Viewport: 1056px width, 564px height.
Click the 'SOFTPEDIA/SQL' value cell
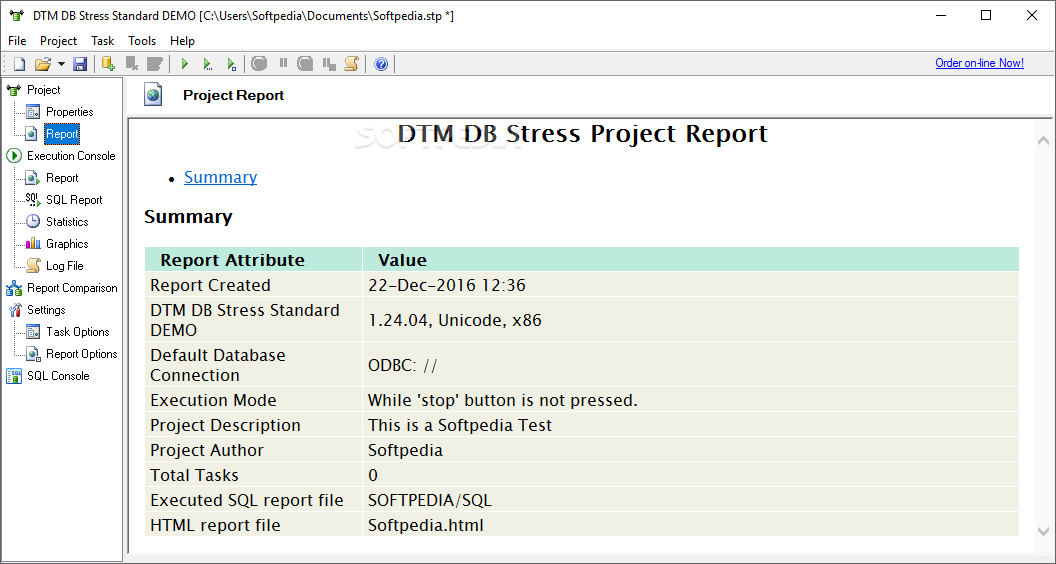click(x=691, y=500)
